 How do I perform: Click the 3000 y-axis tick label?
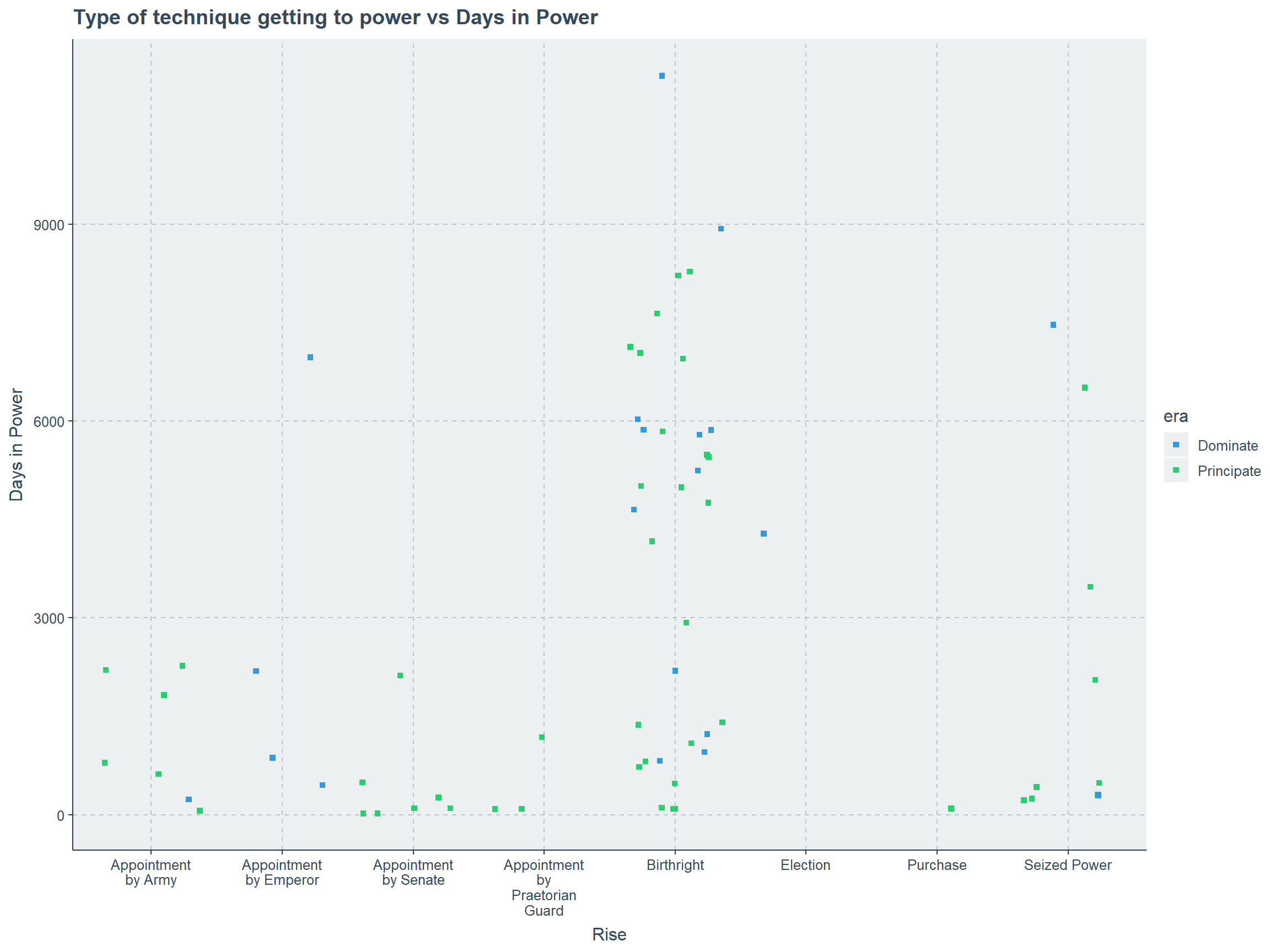[x=49, y=619]
